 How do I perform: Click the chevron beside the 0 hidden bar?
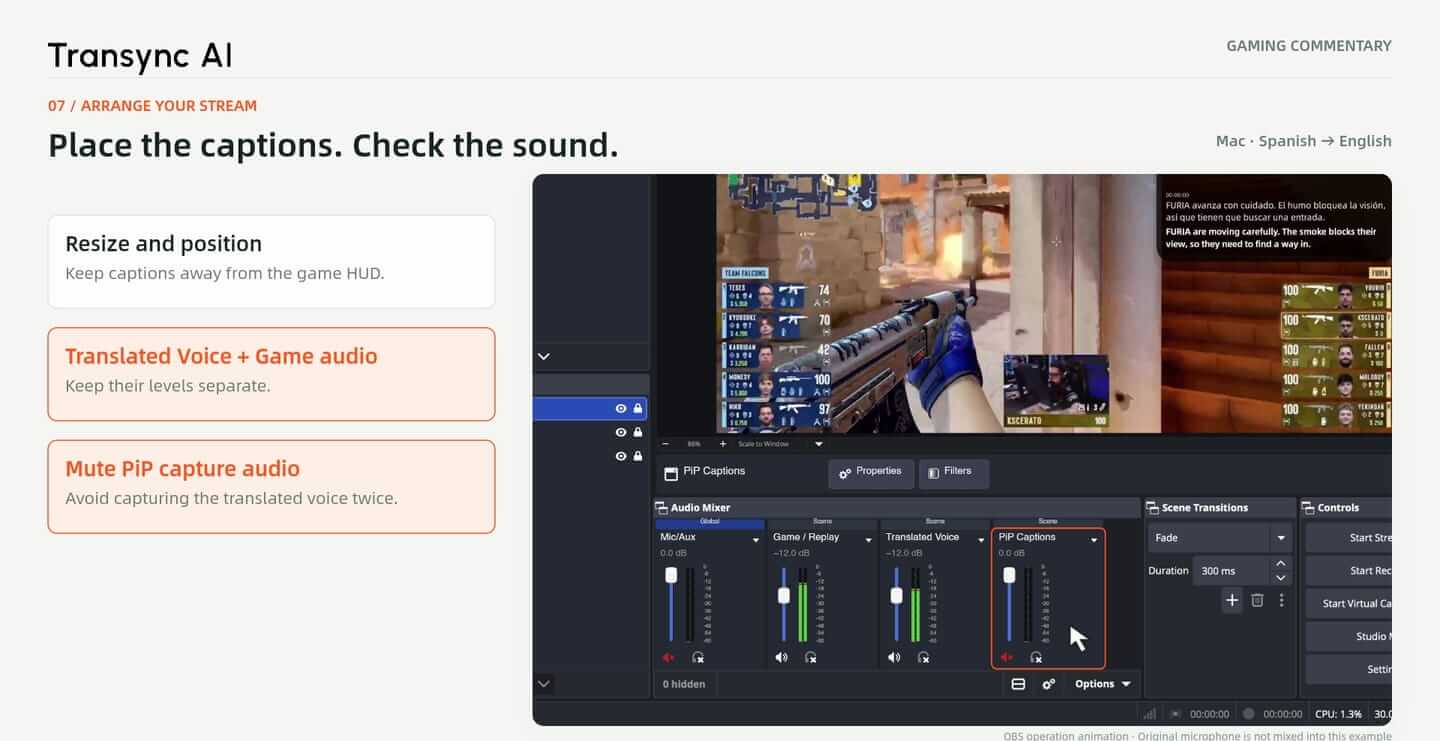(x=544, y=684)
